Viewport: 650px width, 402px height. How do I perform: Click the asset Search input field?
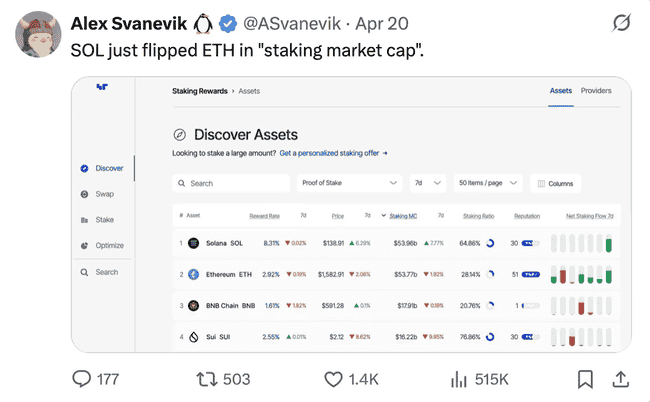click(x=230, y=184)
